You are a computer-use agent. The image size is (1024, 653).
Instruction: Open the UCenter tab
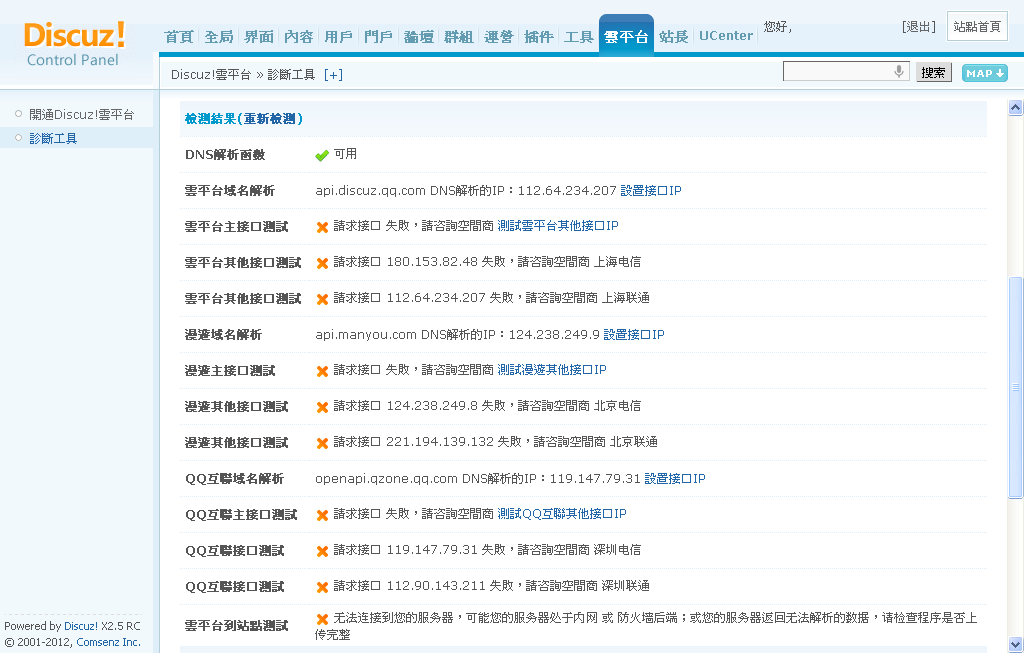[x=726, y=36]
